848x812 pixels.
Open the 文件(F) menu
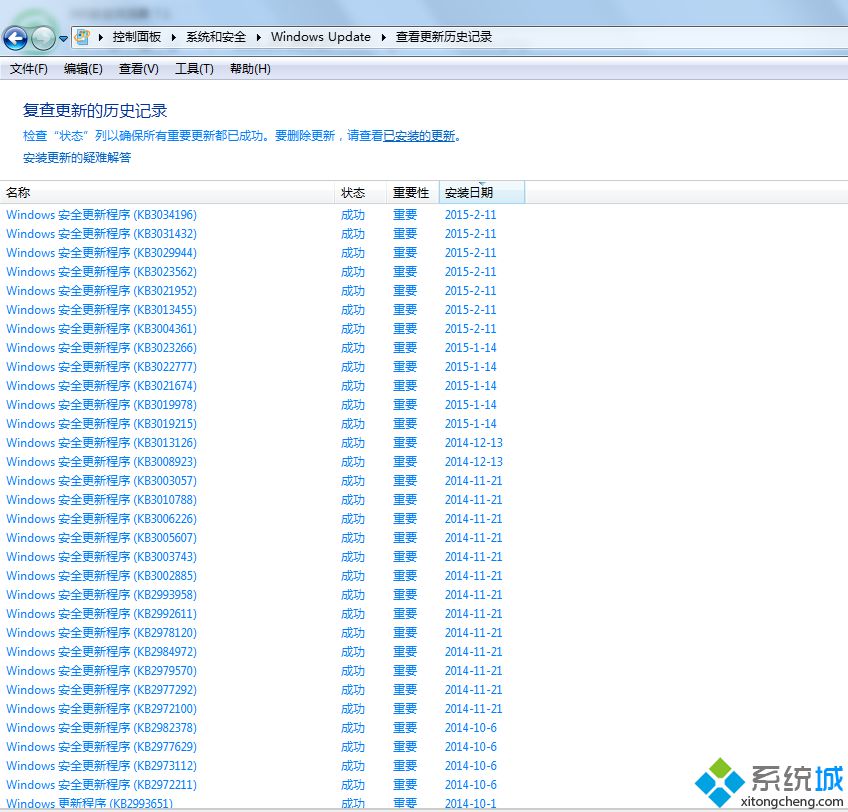coord(29,69)
